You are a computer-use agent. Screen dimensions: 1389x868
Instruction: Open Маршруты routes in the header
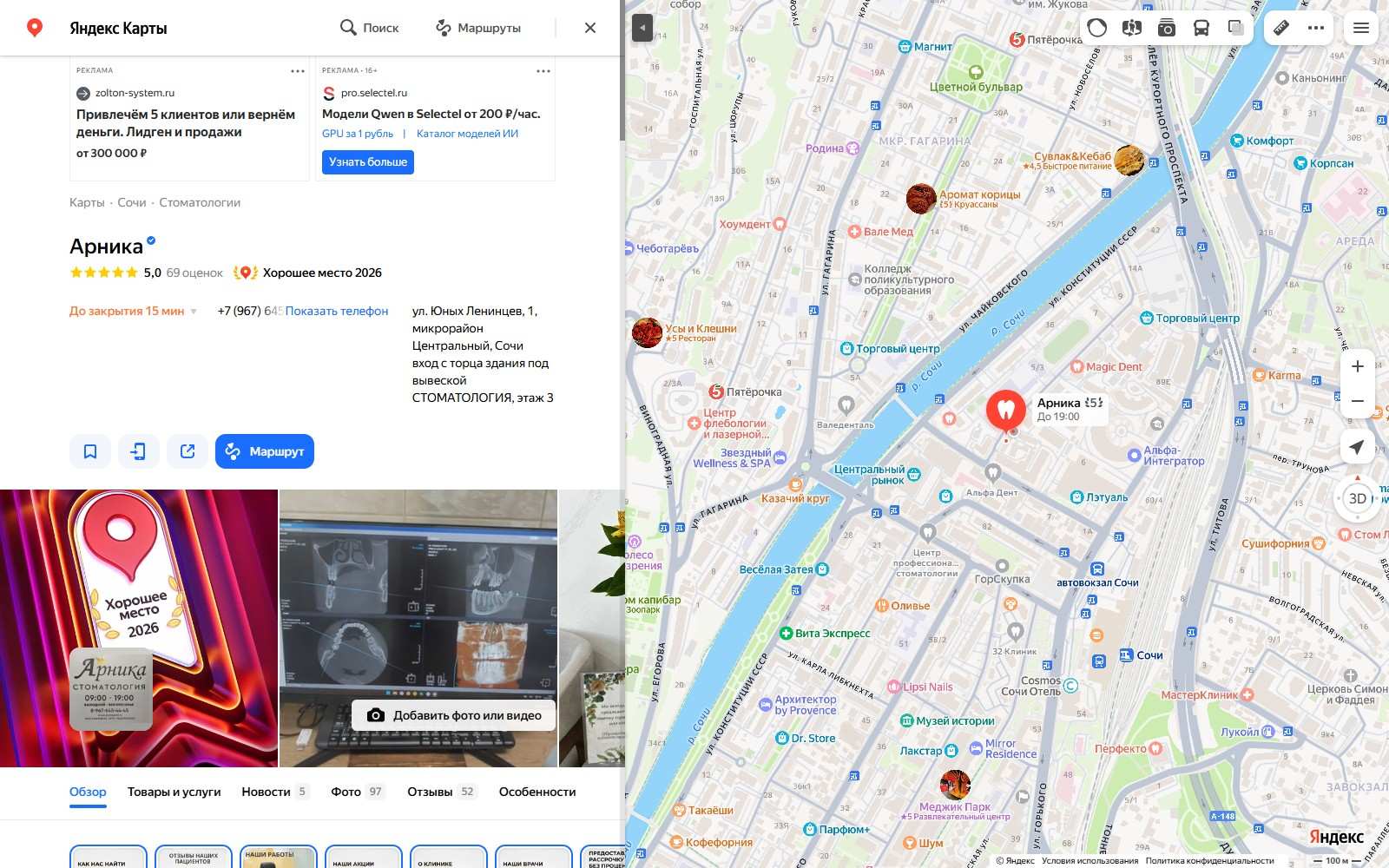(478, 28)
